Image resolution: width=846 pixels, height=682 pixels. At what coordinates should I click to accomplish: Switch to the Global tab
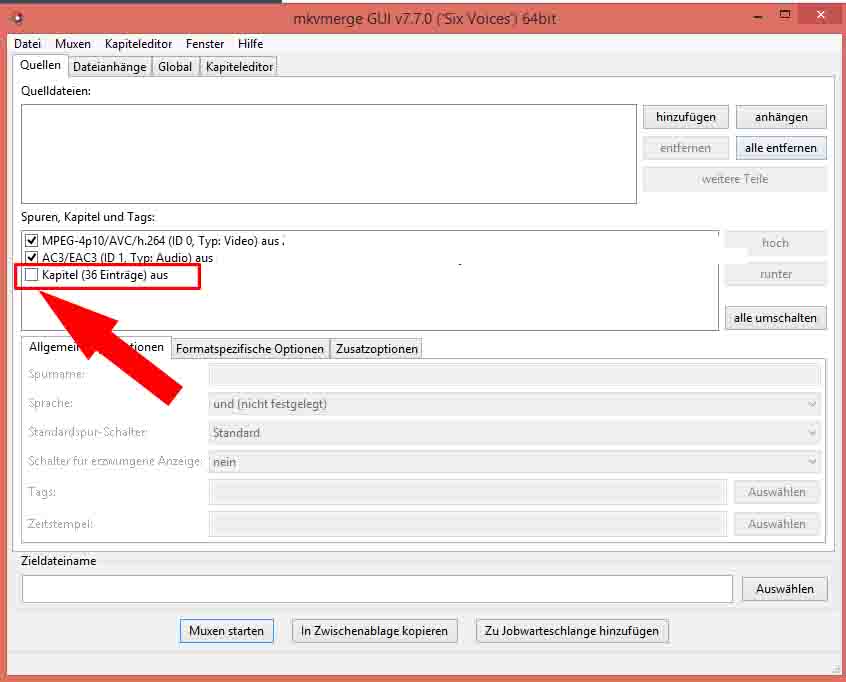point(175,67)
